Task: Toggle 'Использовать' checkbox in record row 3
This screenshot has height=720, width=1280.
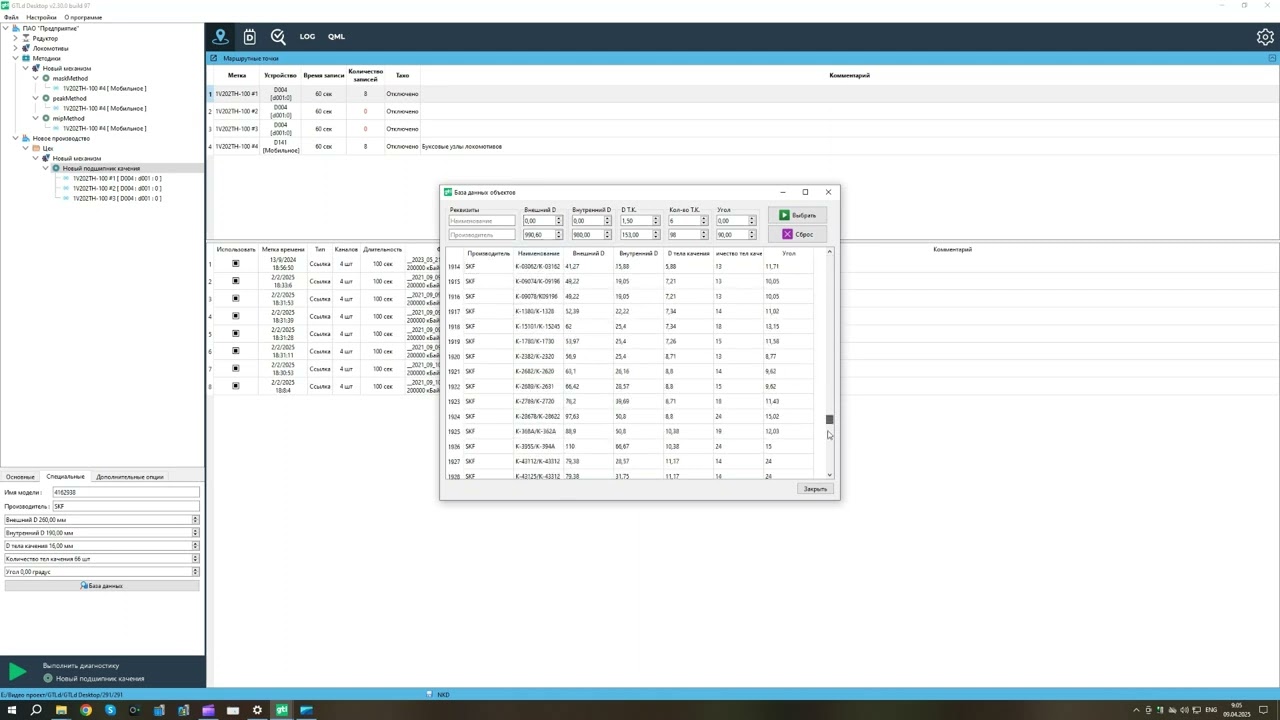Action: click(x=236, y=299)
